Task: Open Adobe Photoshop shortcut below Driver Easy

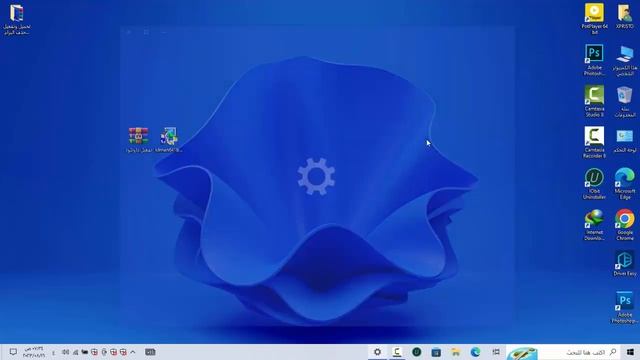Action: click(624, 307)
